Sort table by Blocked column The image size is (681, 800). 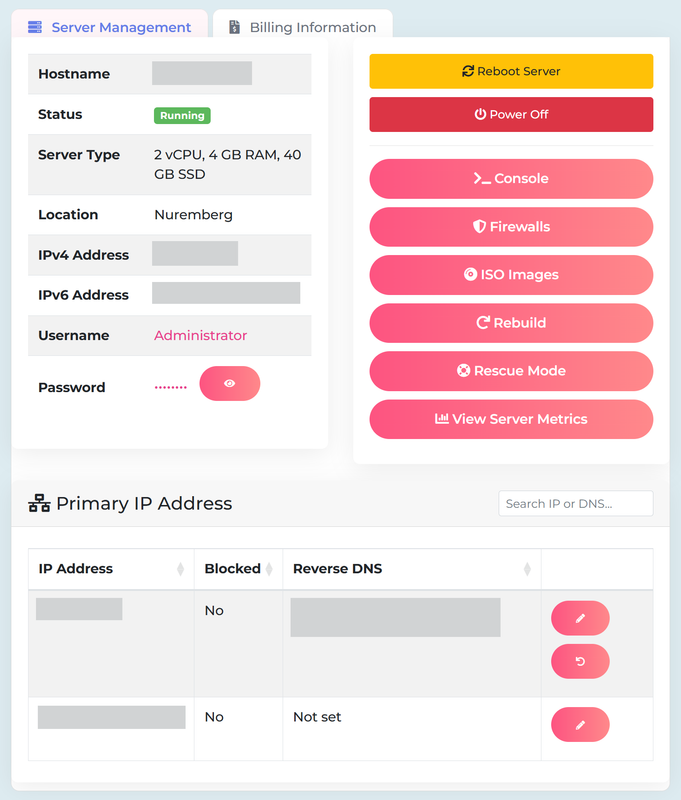click(270, 569)
